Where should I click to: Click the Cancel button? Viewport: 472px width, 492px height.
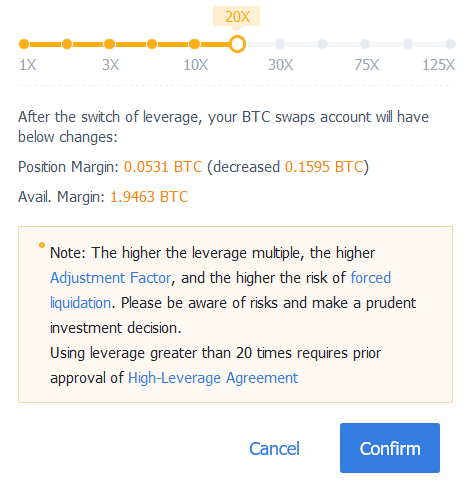point(274,448)
